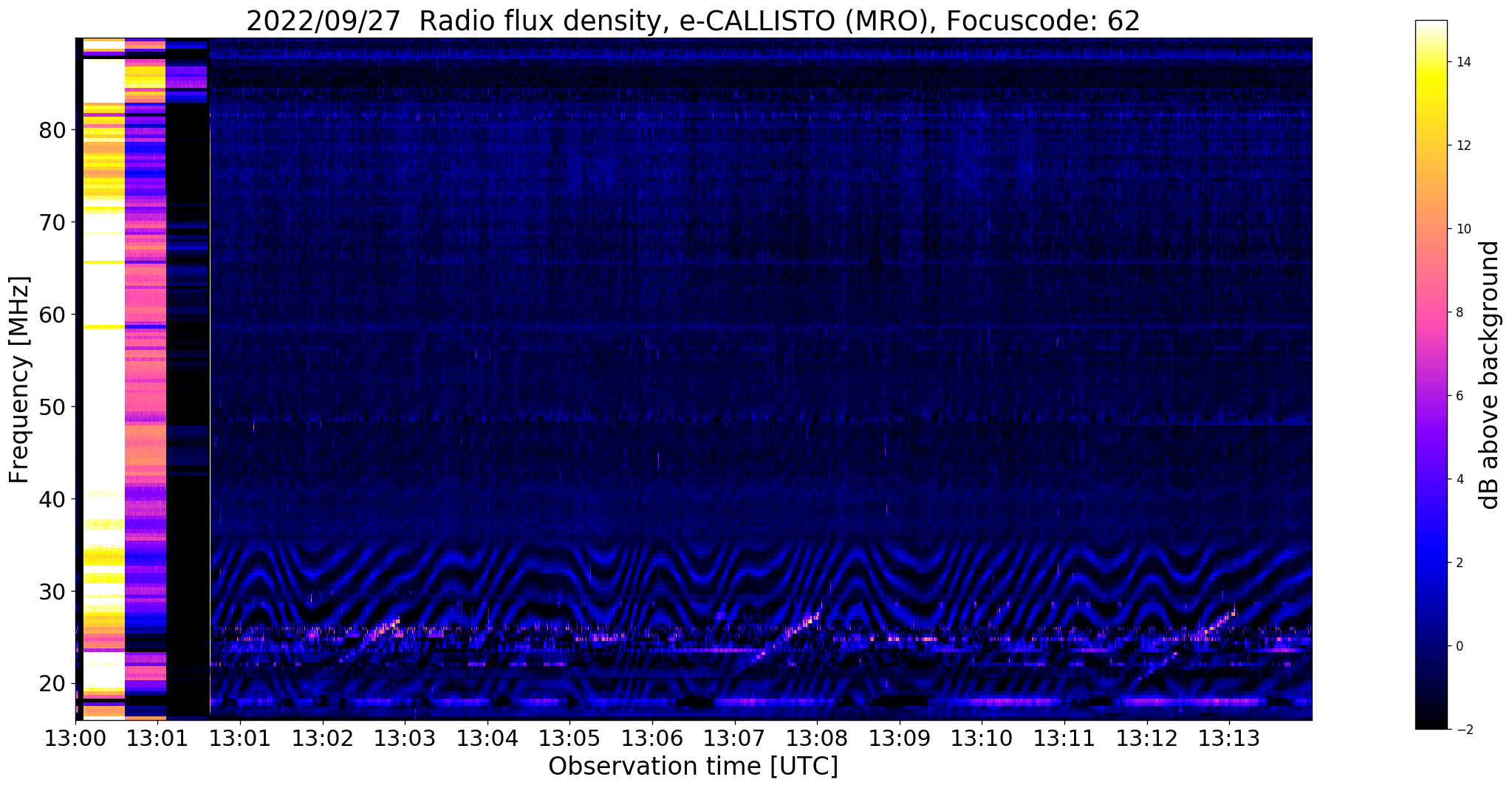This screenshot has width=1512, height=788.
Task: Click the 13:12 time tick label
Action: pos(1146,738)
